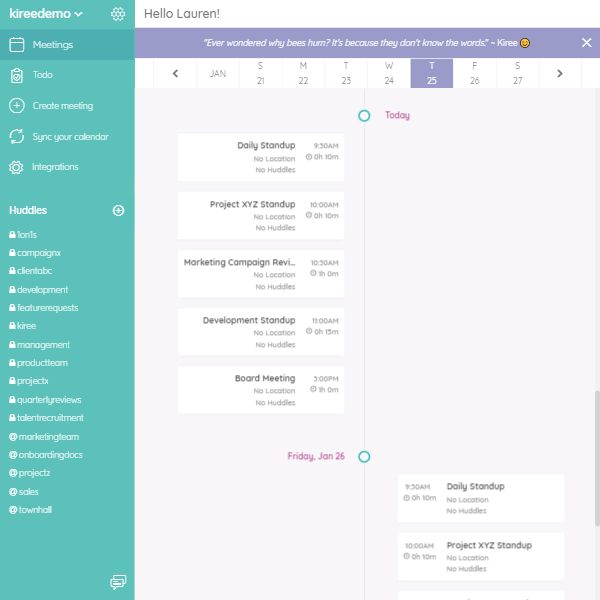Image resolution: width=600 pixels, height=600 pixels.
Task: Open the clientabc huddle
Action: pyautogui.click(x=31, y=271)
